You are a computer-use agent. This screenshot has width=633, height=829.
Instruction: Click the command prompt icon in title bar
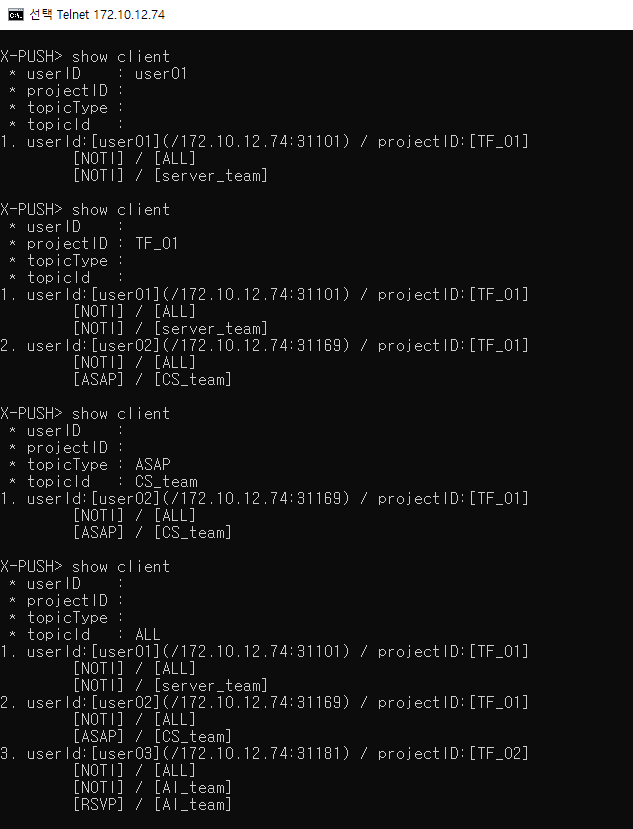(16, 15)
